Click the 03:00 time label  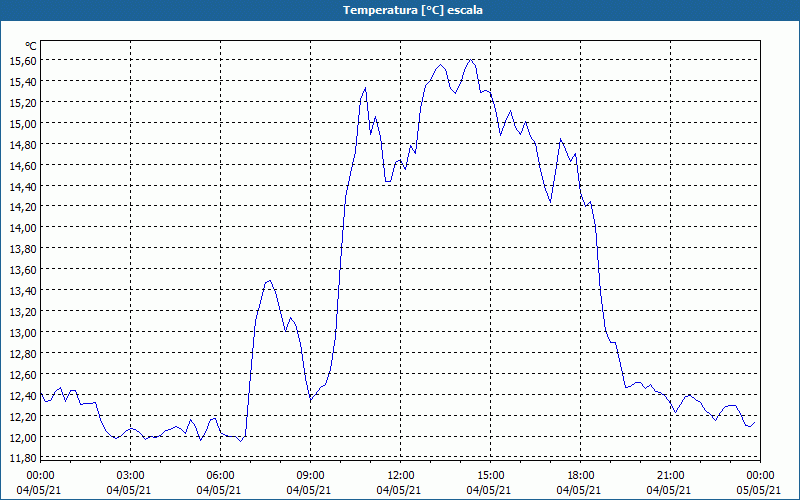(130, 476)
